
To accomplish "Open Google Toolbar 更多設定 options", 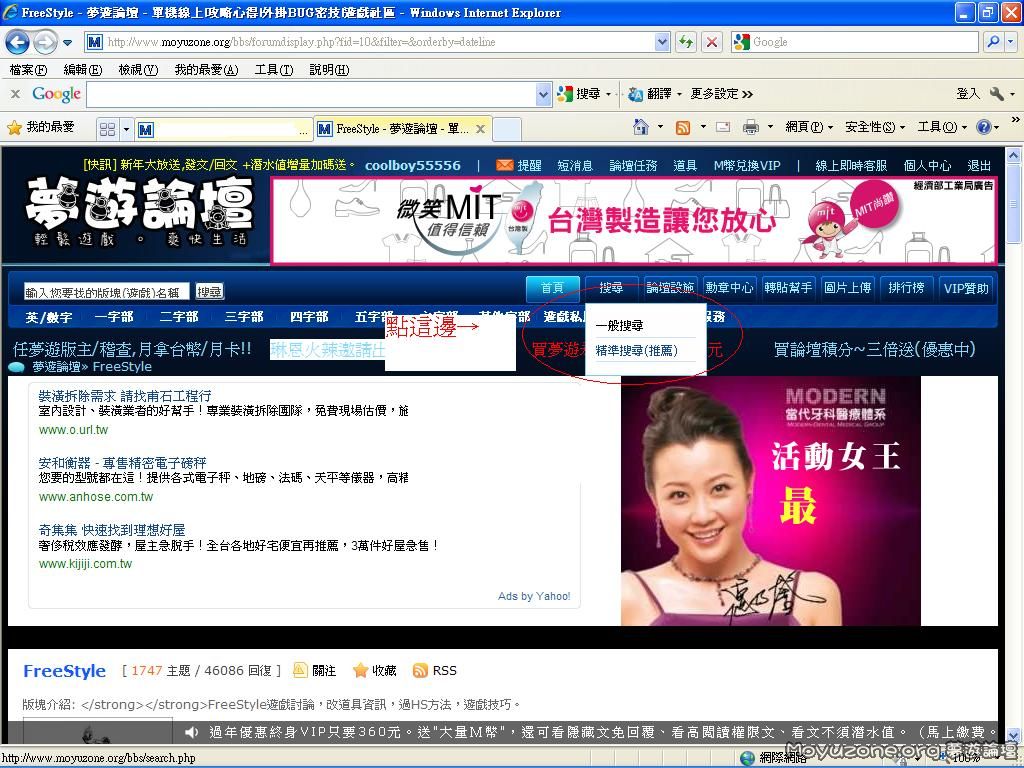I will coord(722,94).
